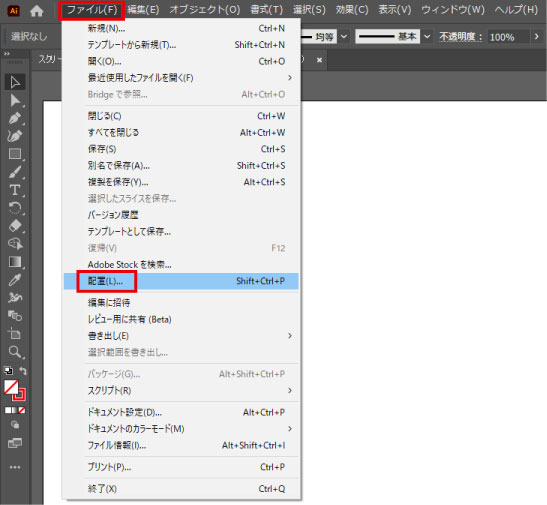Expand 書き出し submenu arrow
The width and height of the screenshot is (547, 505).
[290, 336]
